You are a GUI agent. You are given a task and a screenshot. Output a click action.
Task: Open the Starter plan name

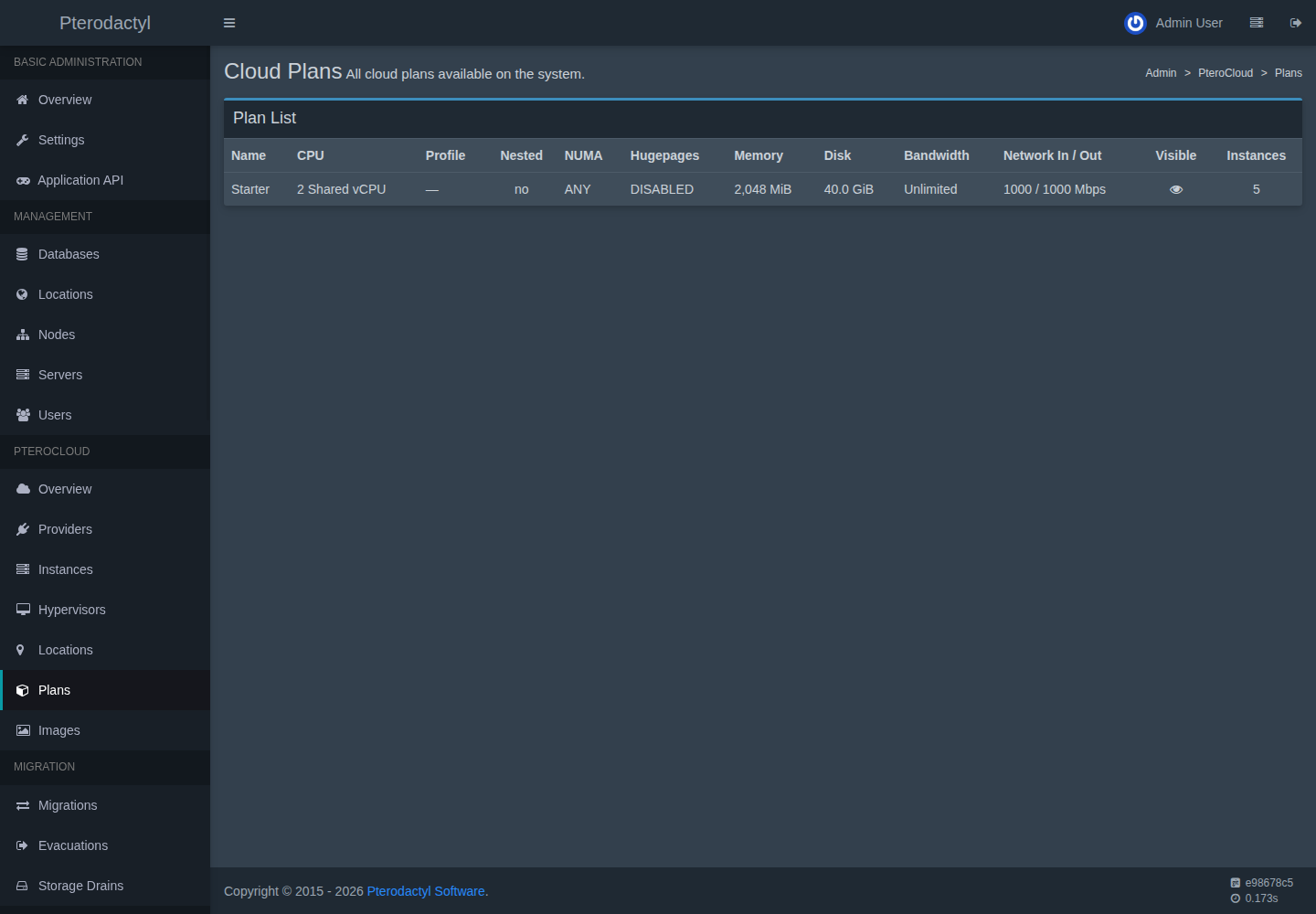click(250, 189)
